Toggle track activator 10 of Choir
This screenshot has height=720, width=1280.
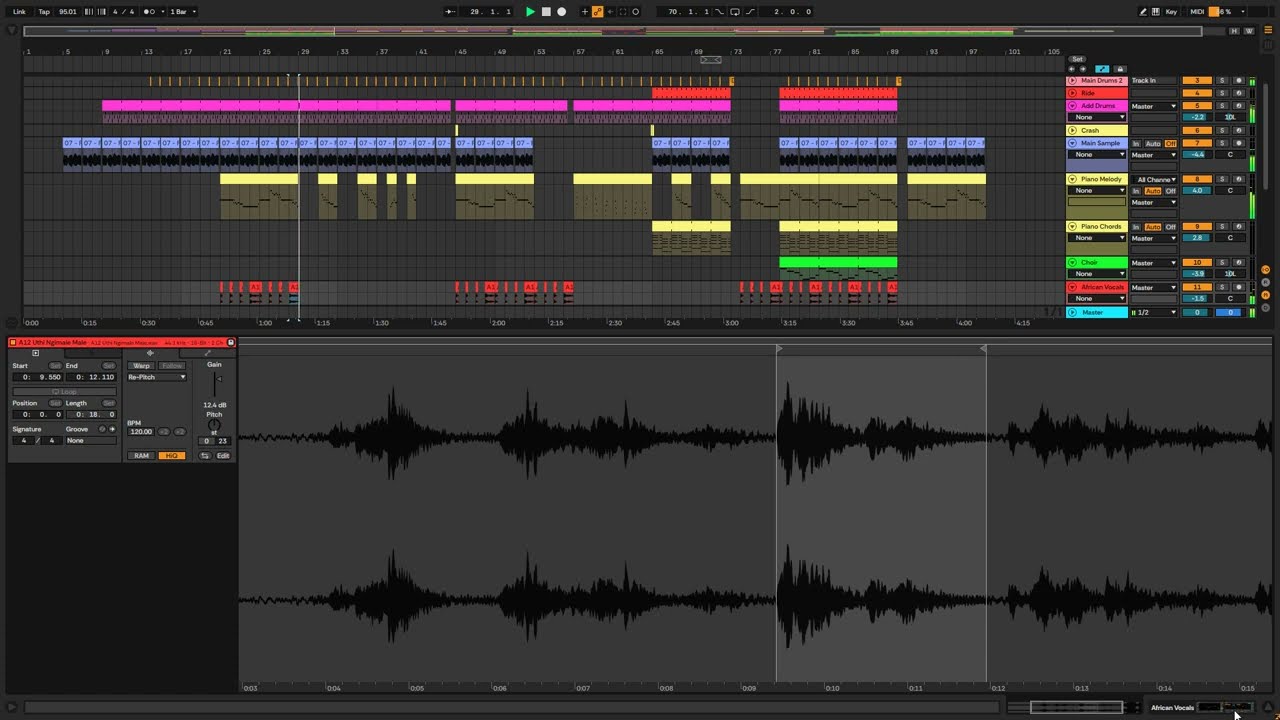click(1197, 263)
